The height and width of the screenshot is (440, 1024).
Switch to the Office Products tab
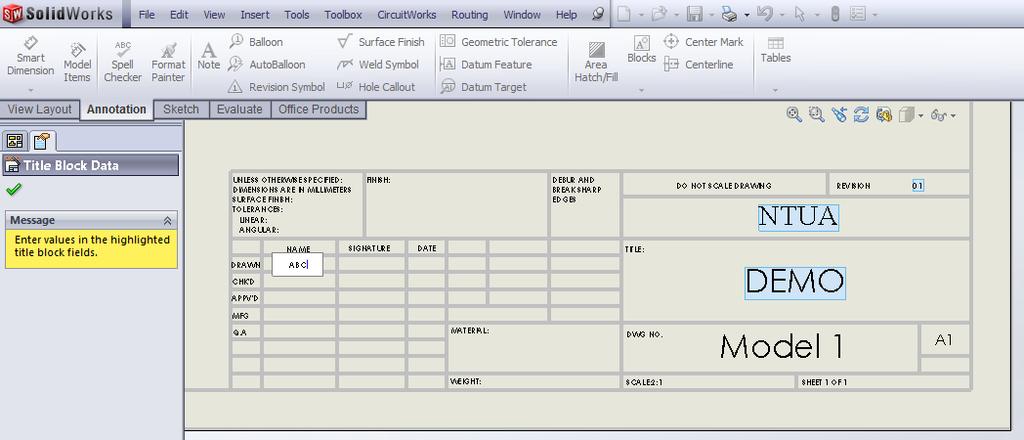[319, 110]
